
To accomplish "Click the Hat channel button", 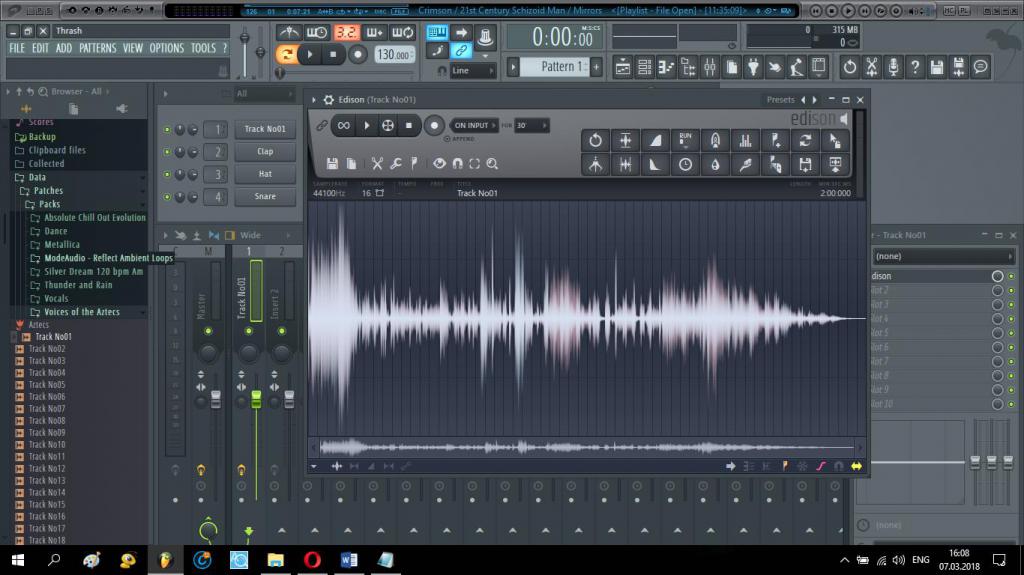I will [x=265, y=174].
